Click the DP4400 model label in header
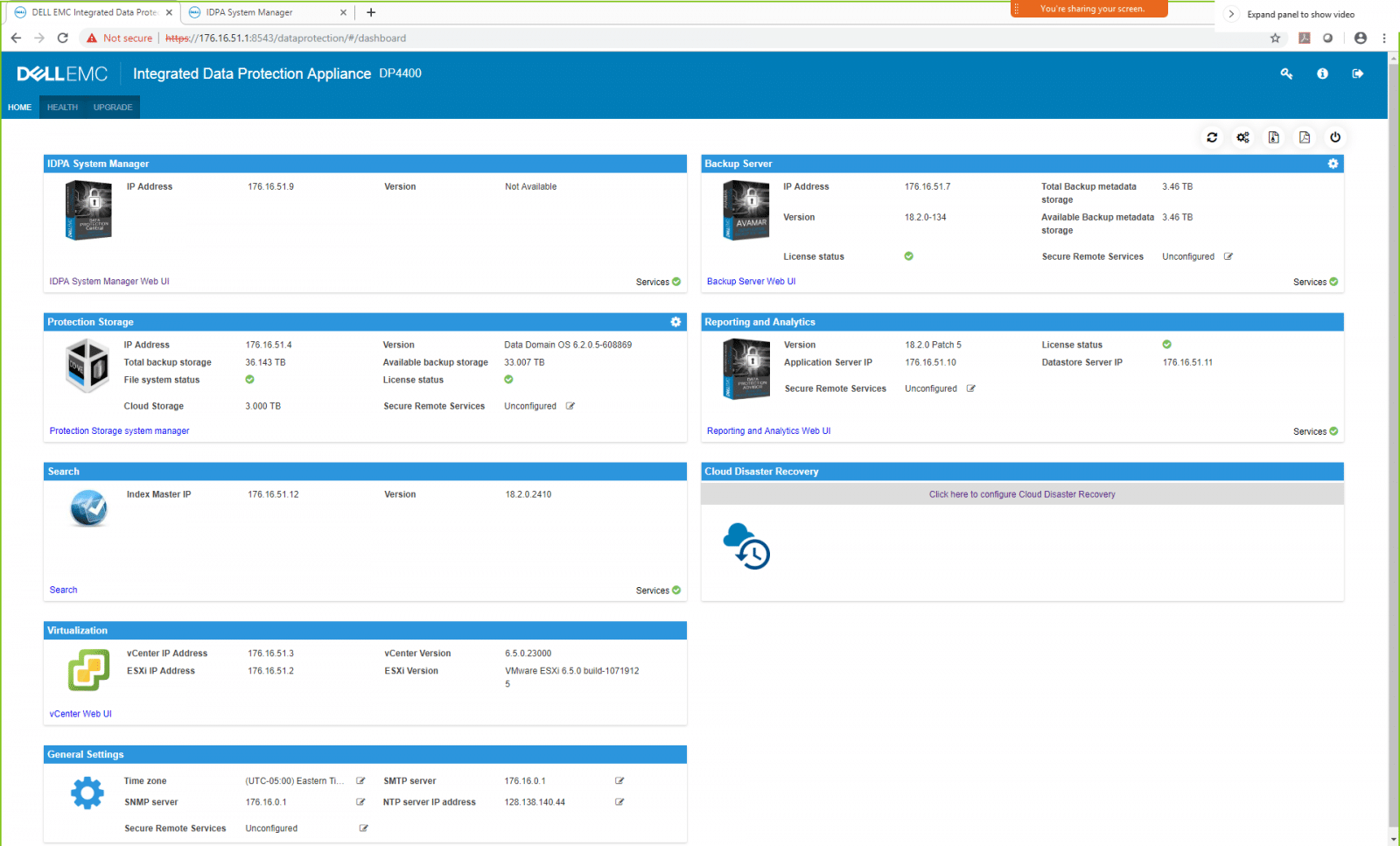This screenshot has height=846, width=1400. [x=400, y=73]
